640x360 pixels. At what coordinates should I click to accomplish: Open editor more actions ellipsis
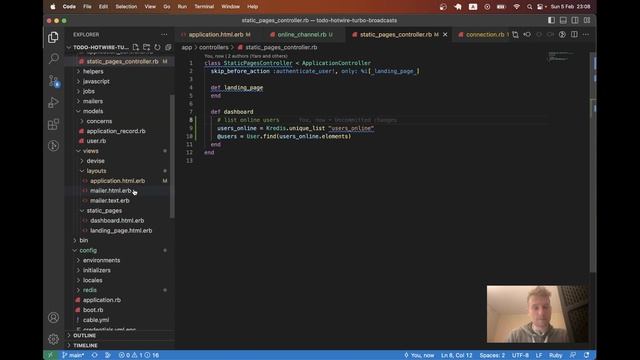pos(586,35)
